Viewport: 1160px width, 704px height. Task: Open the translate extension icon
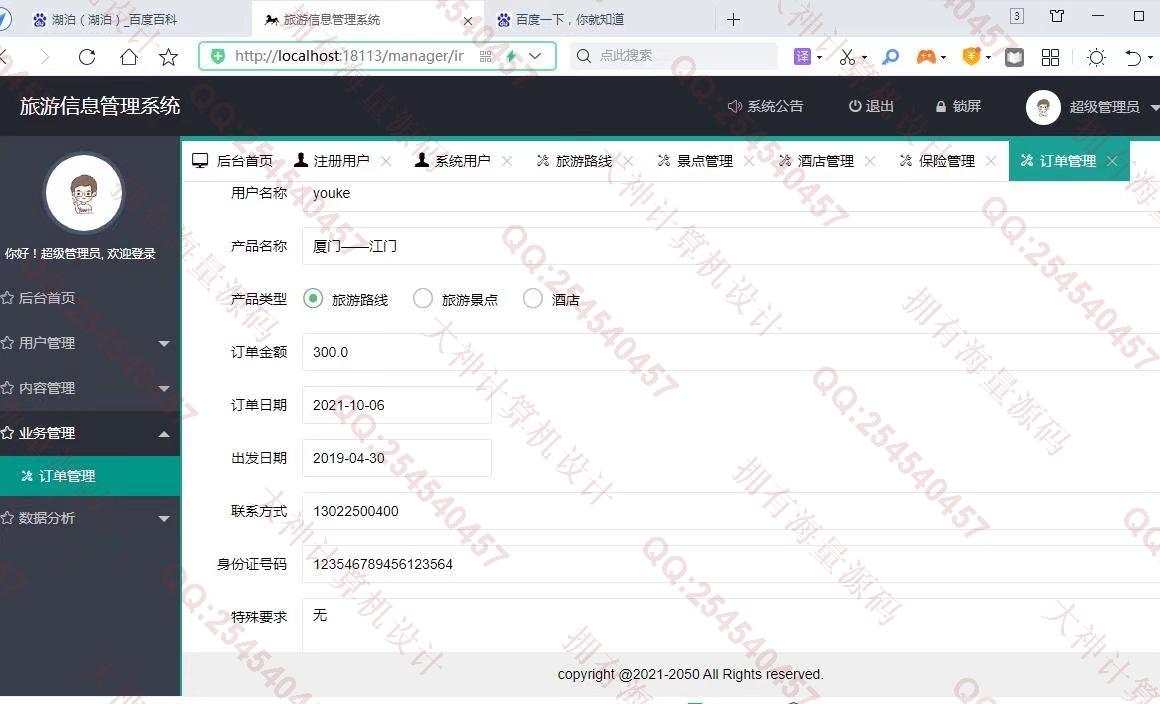point(803,57)
